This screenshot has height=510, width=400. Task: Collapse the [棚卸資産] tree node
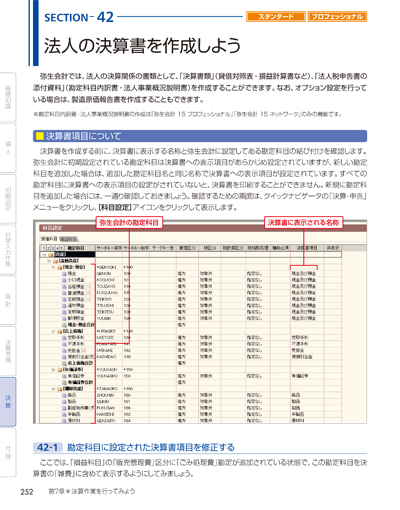tap(53, 389)
